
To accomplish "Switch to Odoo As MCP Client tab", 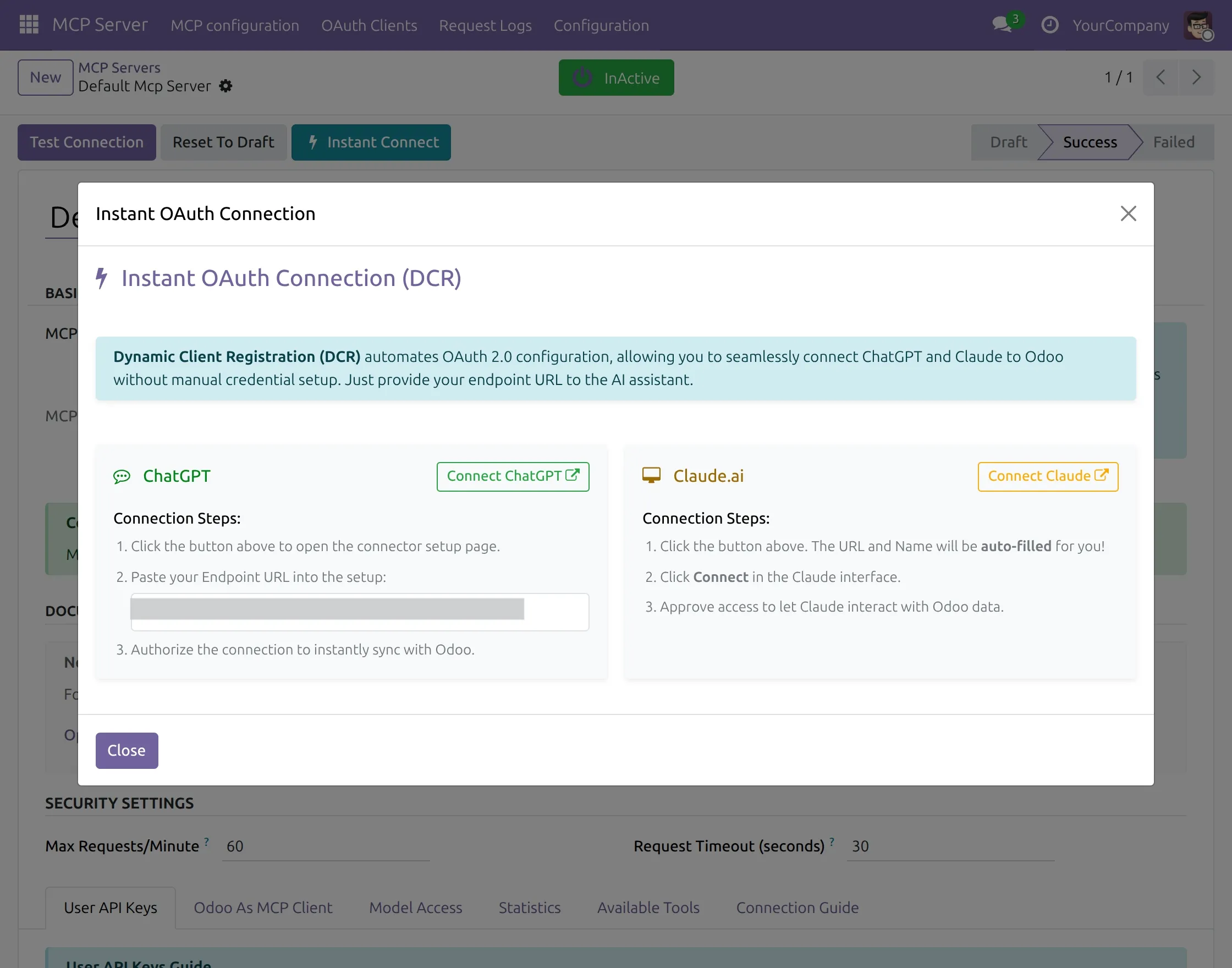I will pos(263,908).
